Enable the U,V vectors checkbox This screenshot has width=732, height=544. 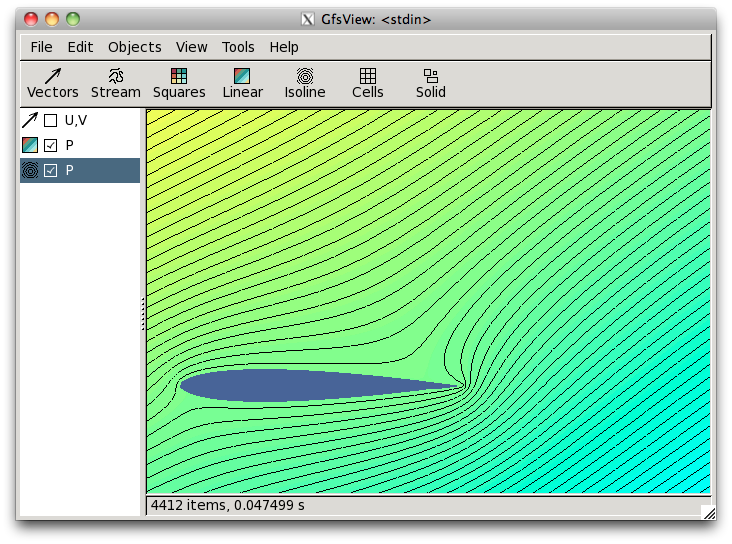point(50,120)
